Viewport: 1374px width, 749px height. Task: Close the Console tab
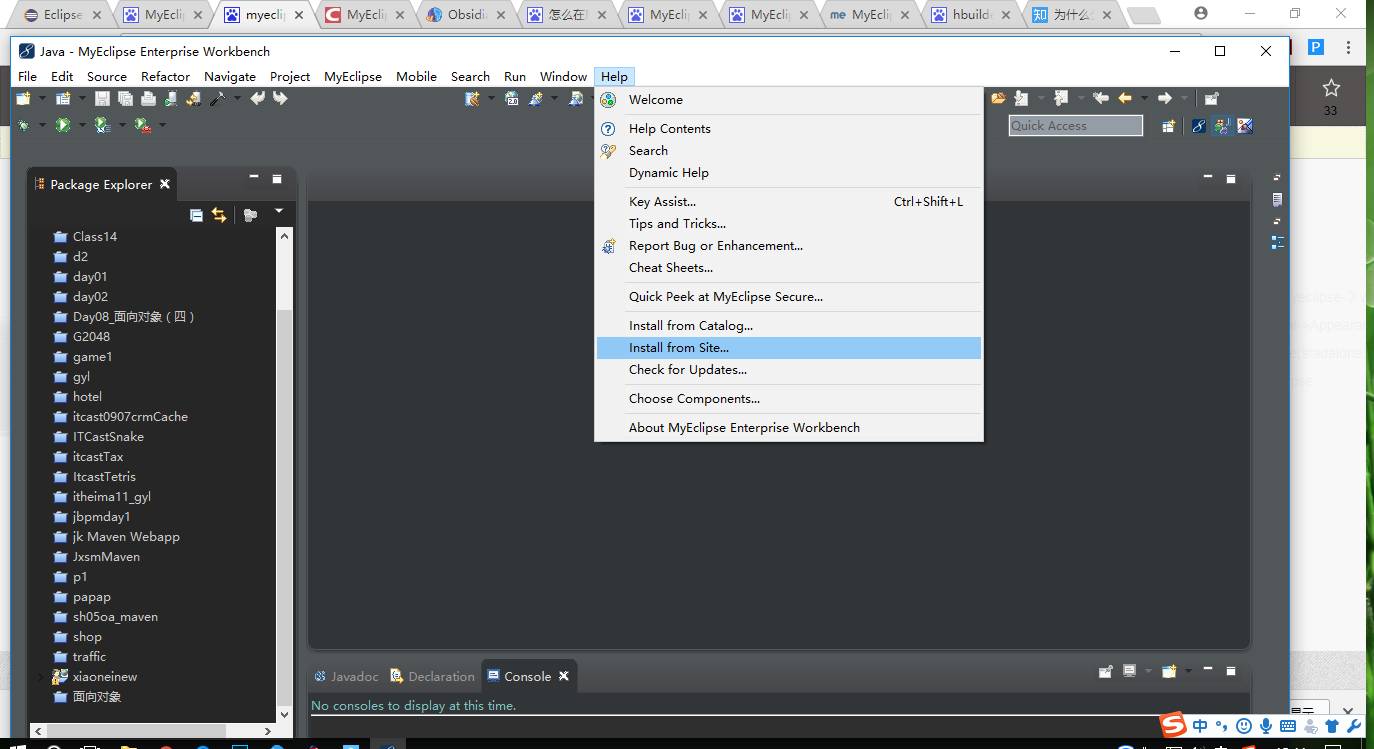[x=564, y=676]
